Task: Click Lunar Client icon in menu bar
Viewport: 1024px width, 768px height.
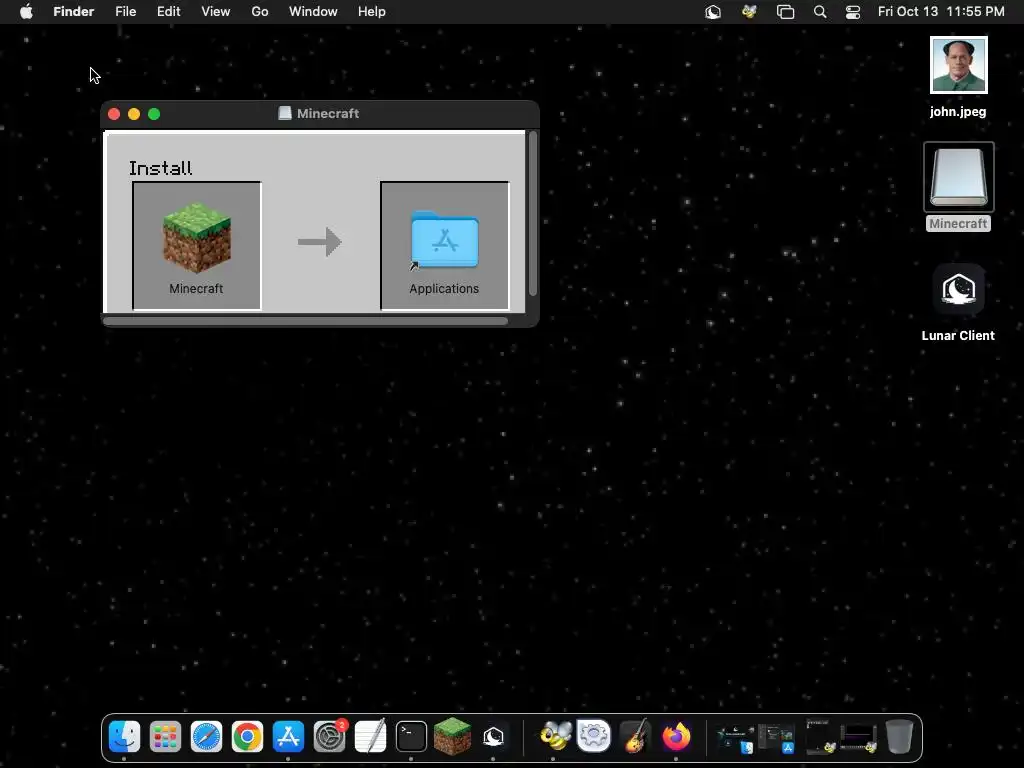Action: (x=713, y=12)
